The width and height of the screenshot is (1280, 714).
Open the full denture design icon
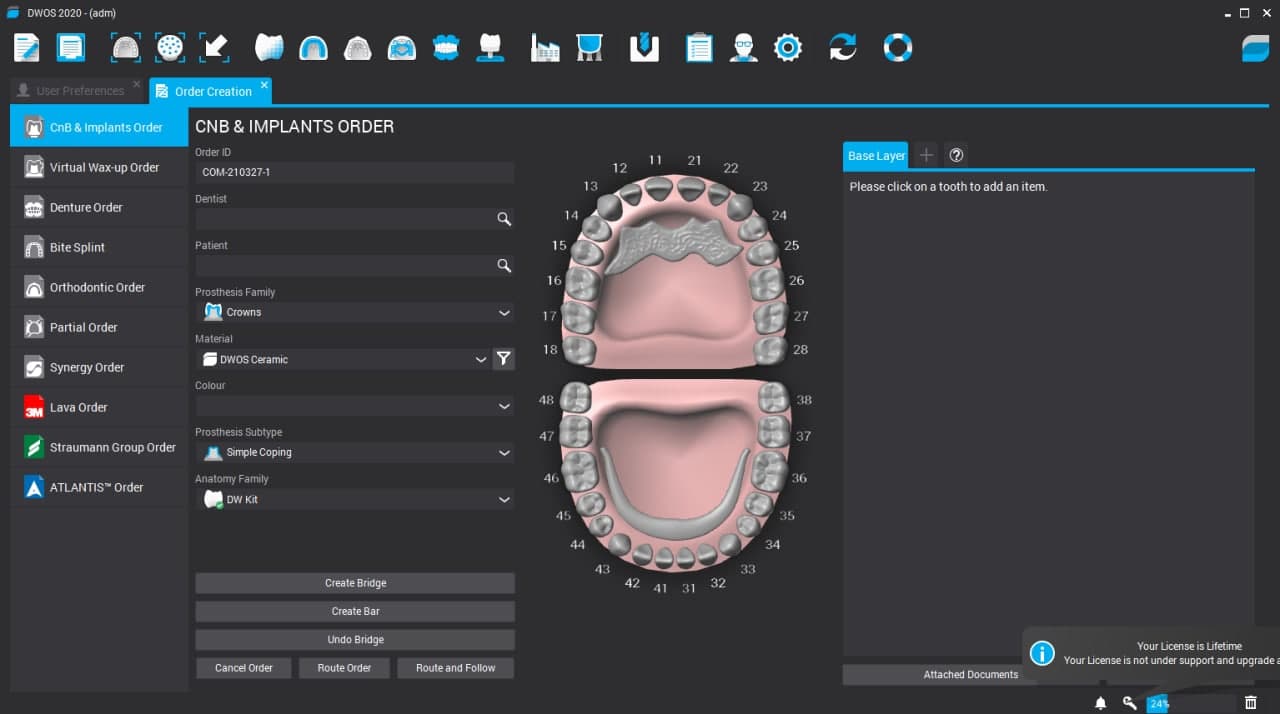445,47
